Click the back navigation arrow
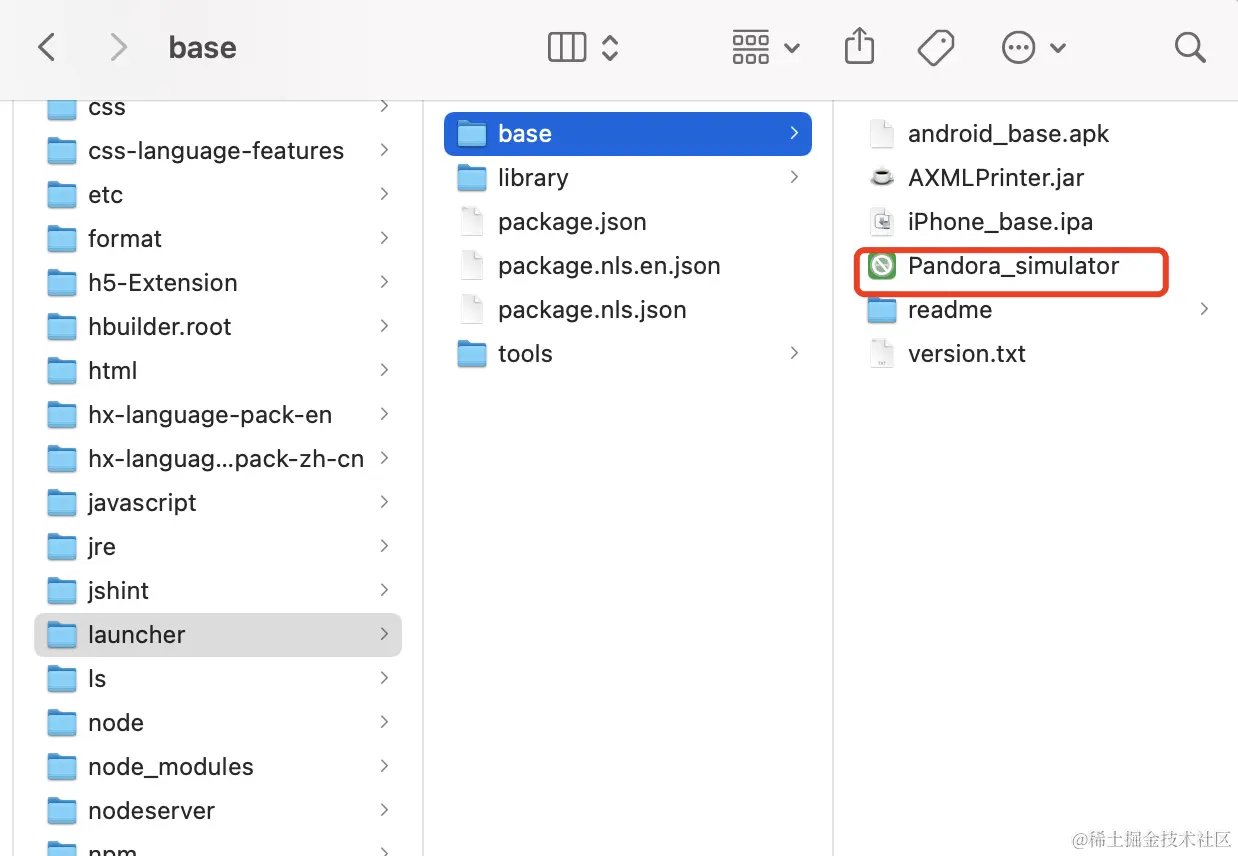The width and height of the screenshot is (1238, 856). [x=47, y=47]
